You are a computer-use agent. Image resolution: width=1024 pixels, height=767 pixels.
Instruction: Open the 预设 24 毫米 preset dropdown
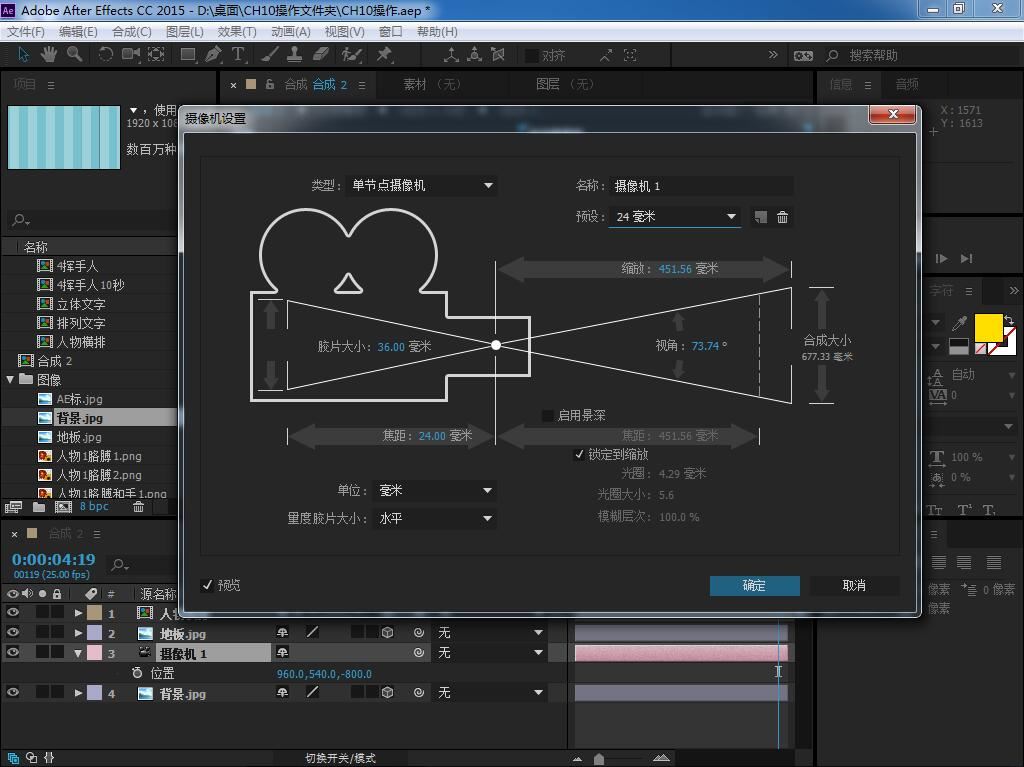[x=675, y=217]
